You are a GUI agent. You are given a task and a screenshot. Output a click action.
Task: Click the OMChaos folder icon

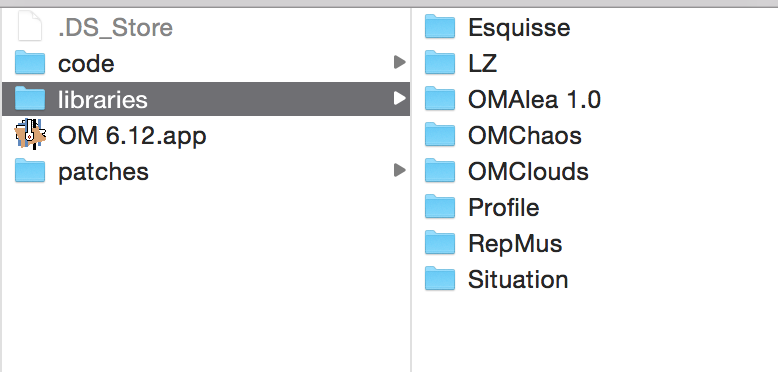click(440, 135)
